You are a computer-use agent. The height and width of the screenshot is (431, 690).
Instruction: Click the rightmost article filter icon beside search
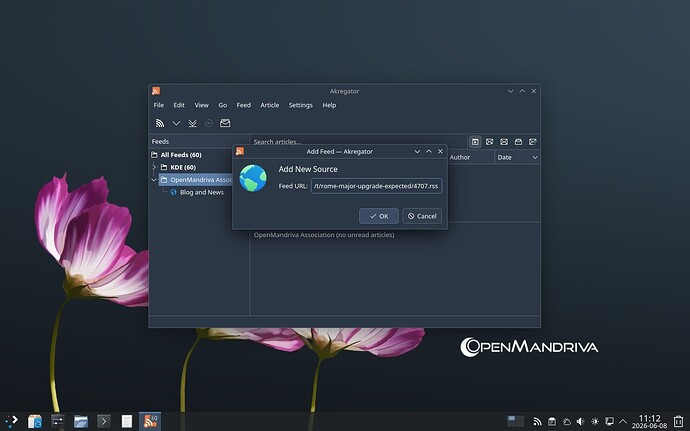pos(532,142)
